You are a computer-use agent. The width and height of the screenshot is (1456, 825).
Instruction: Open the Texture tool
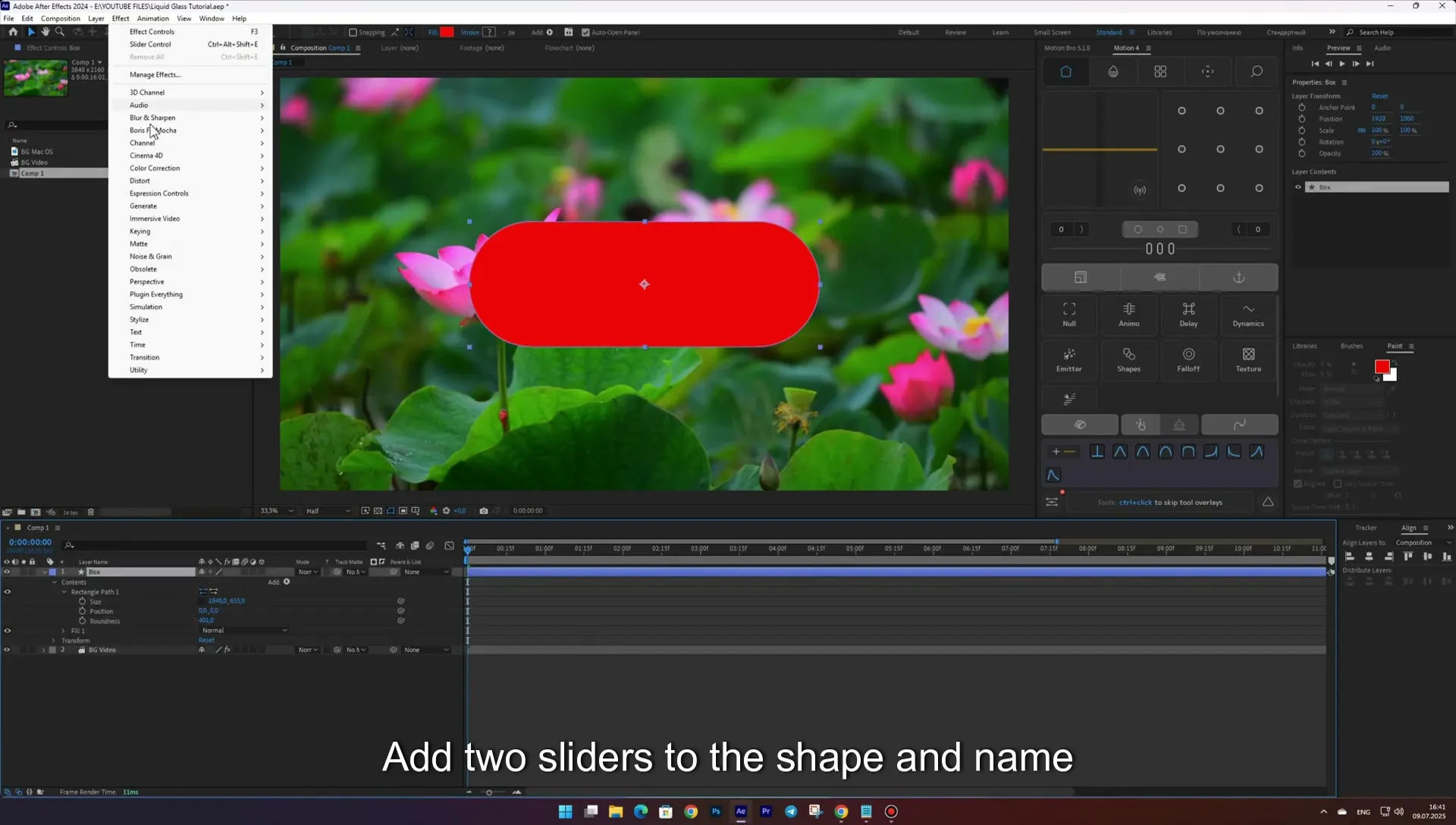1248,359
